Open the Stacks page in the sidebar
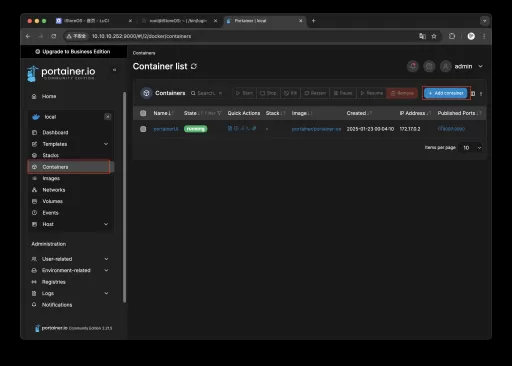Image resolution: width=512 pixels, height=366 pixels. [50, 155]
